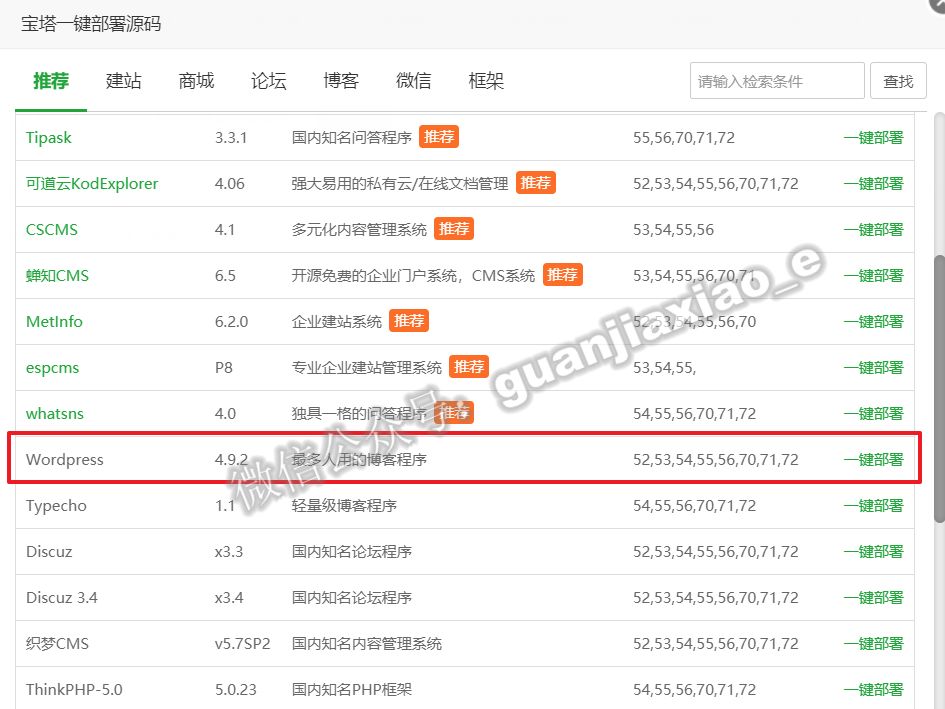Switch to the 框架 tab
Image resolution: width=945 pixels, height=709 pixels.
486,81
